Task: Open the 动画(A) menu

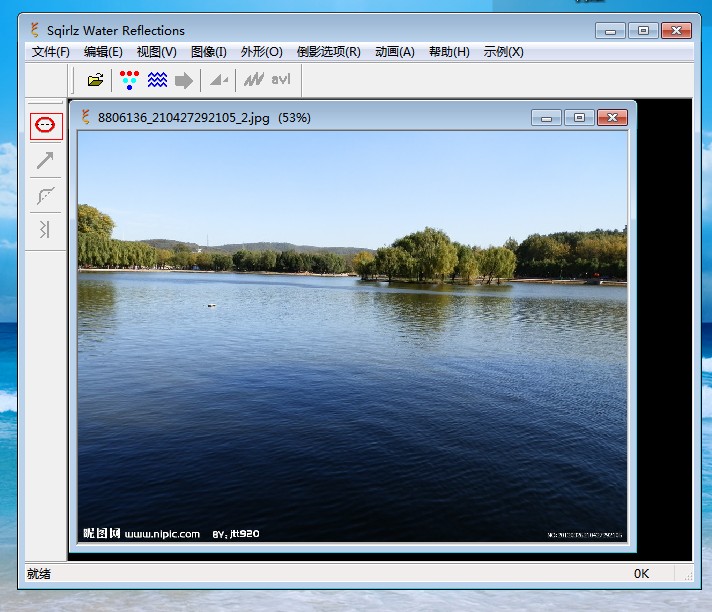Action: click(x=394, y=52)
